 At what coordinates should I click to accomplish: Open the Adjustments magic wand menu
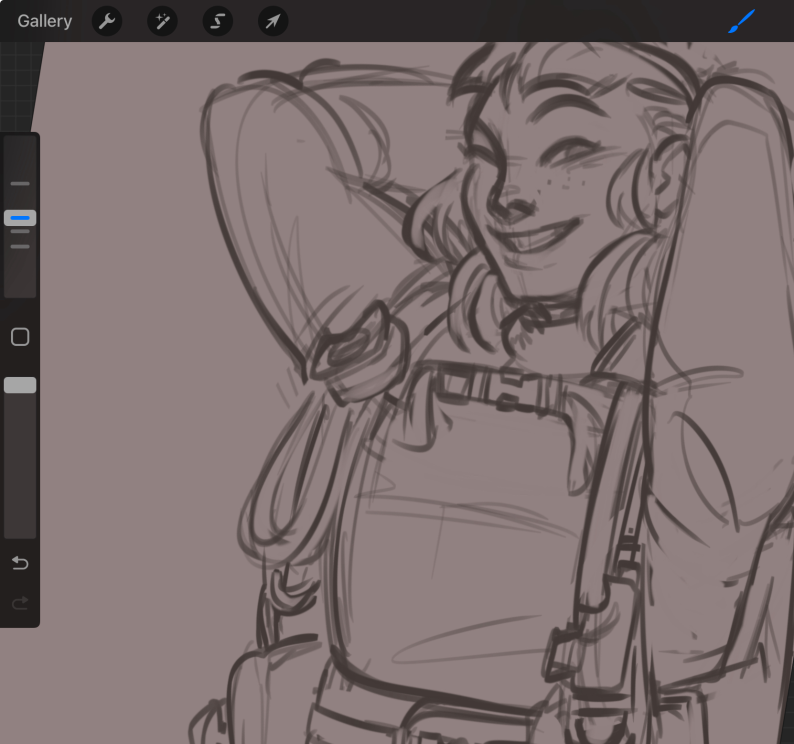click(162, 21)
